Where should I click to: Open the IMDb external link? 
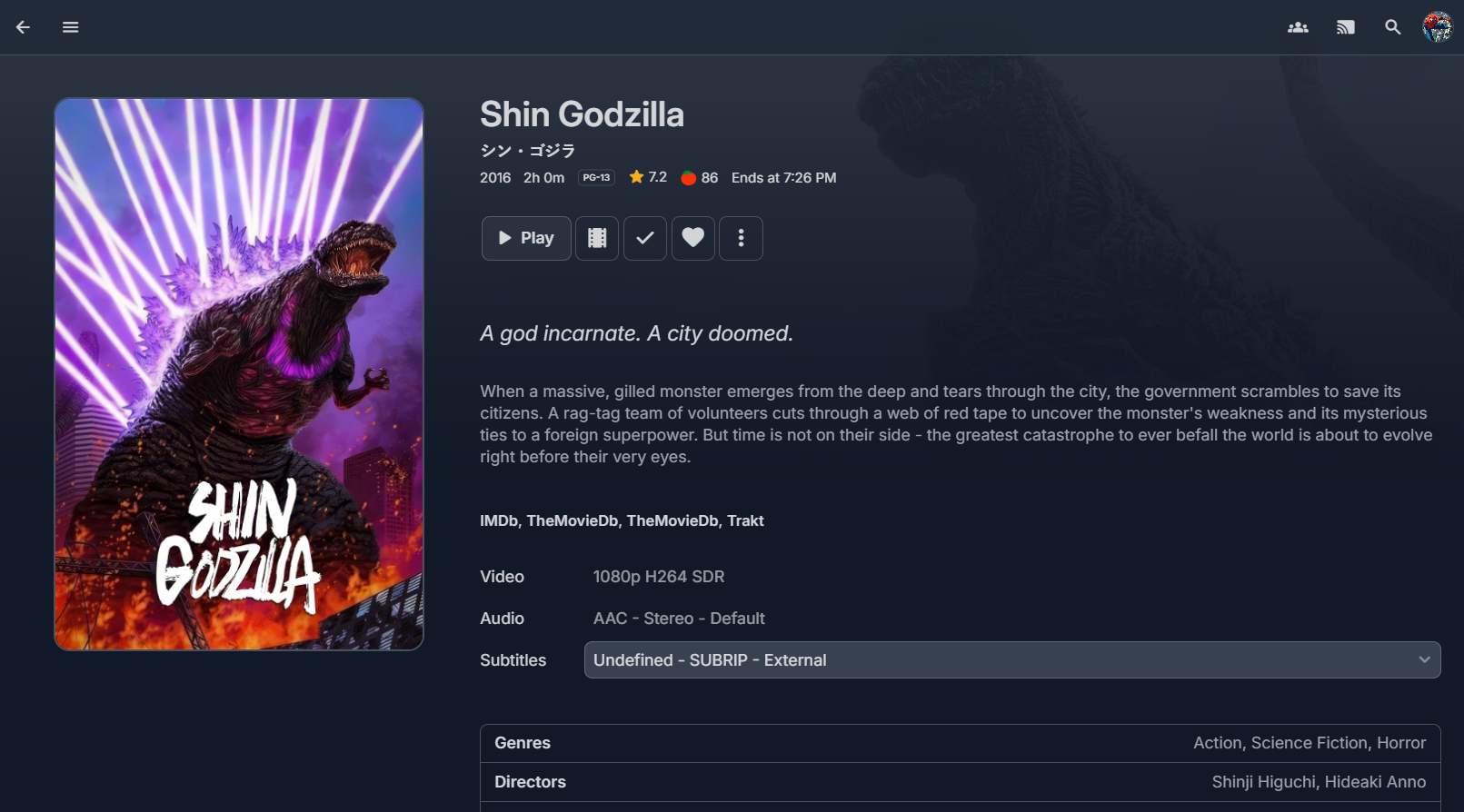point(498,520)
